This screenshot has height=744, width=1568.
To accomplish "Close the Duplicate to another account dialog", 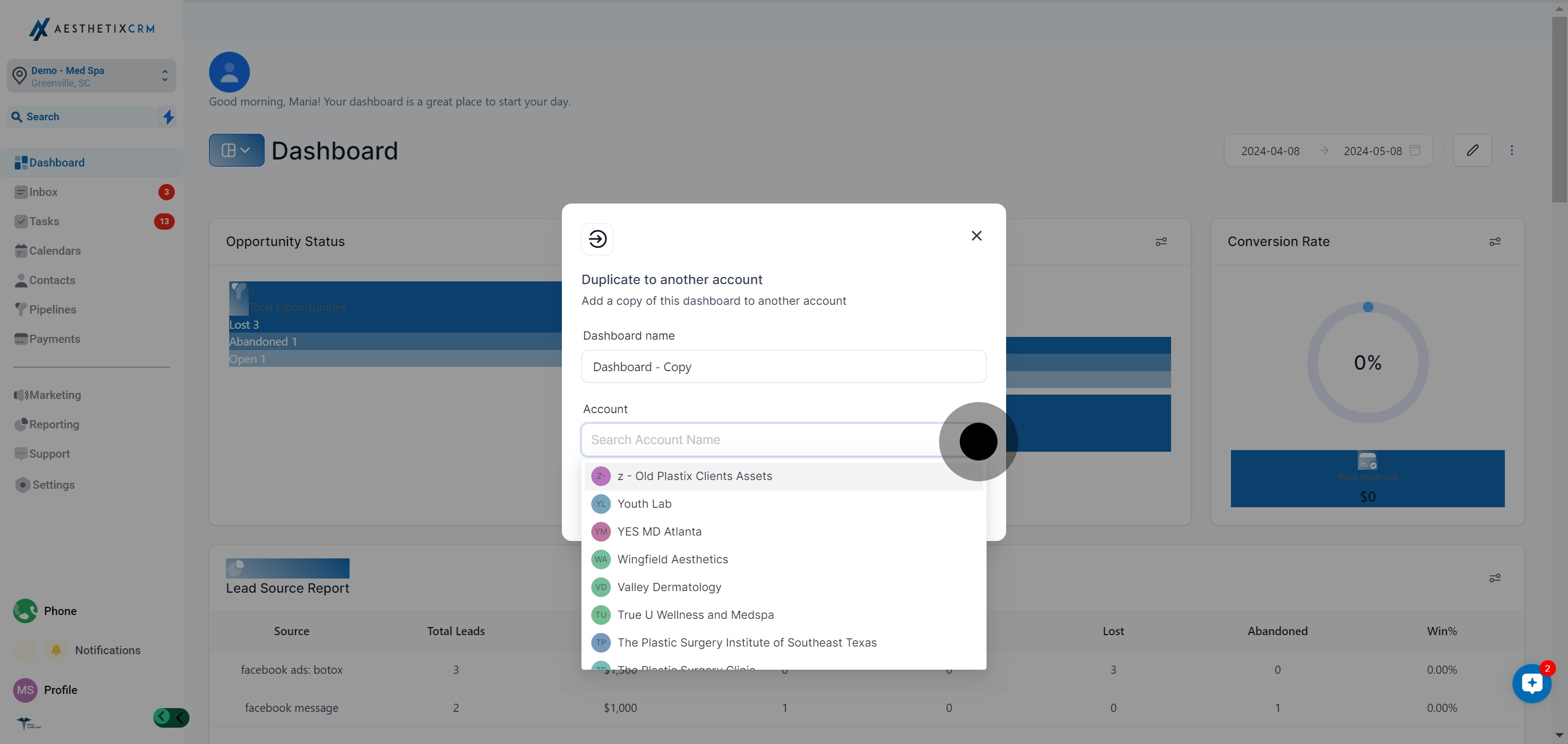I will [976, 236].
